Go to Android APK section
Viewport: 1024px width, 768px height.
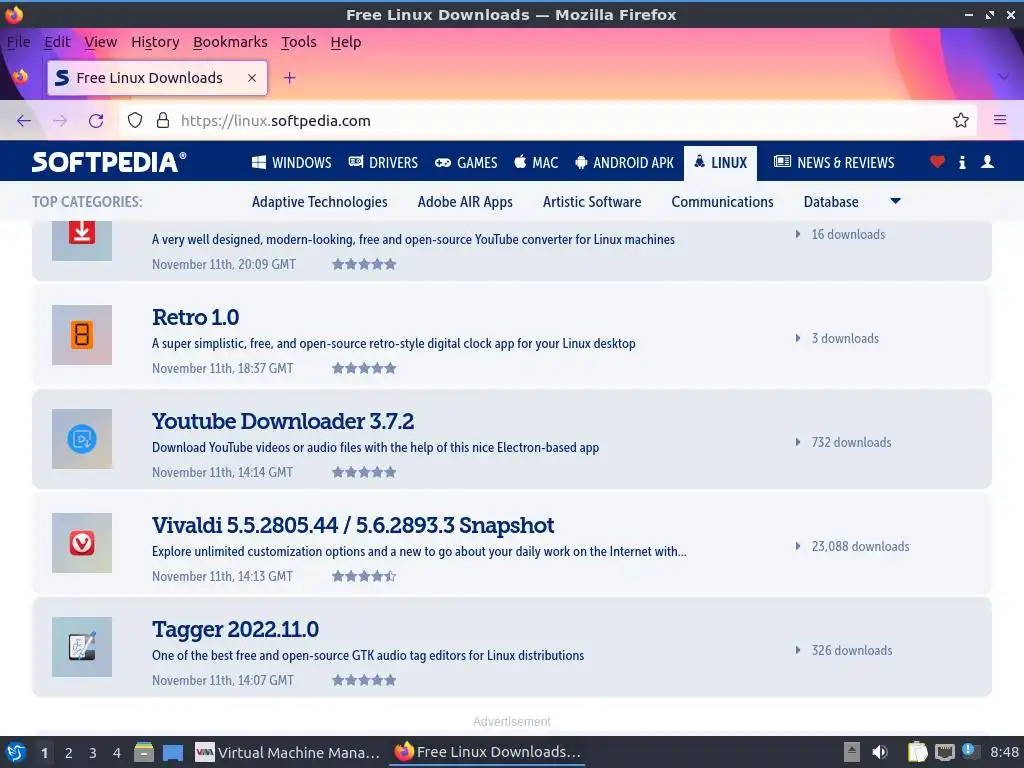pyautogui.click(x=624, y=163)
